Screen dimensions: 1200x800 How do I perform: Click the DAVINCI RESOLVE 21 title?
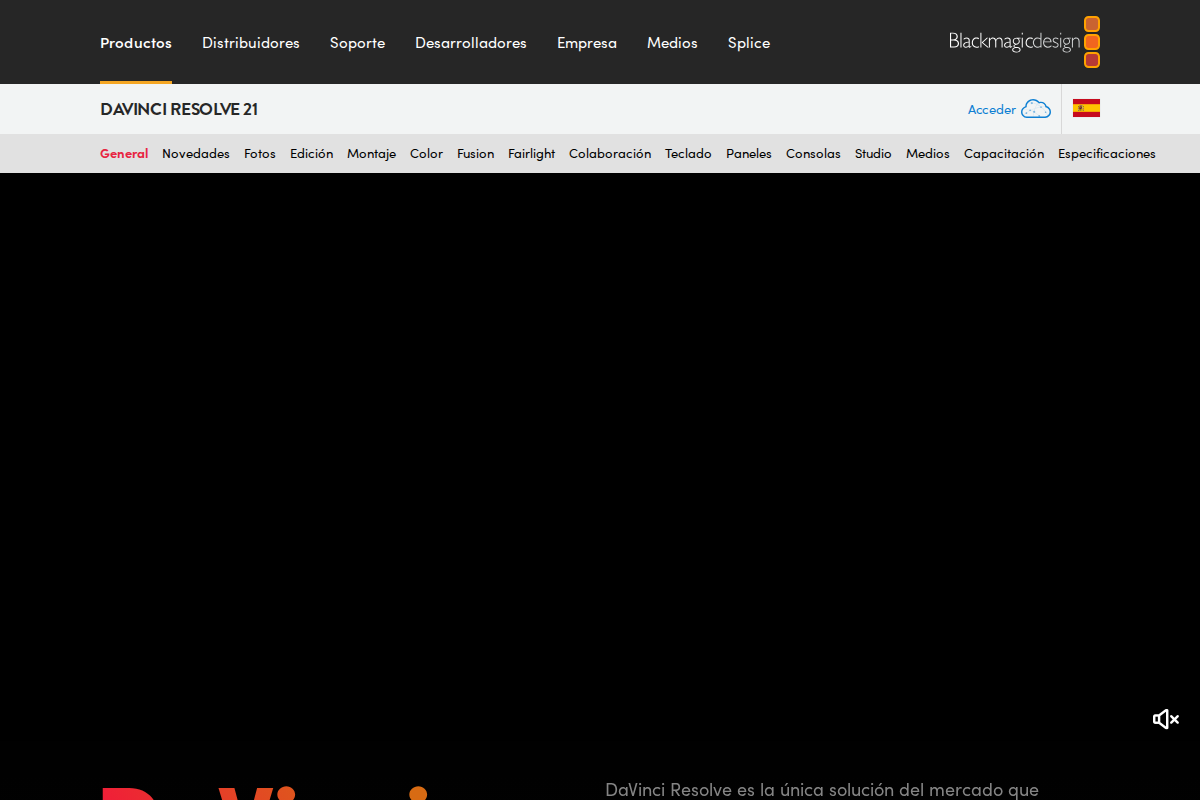[179, 109]
